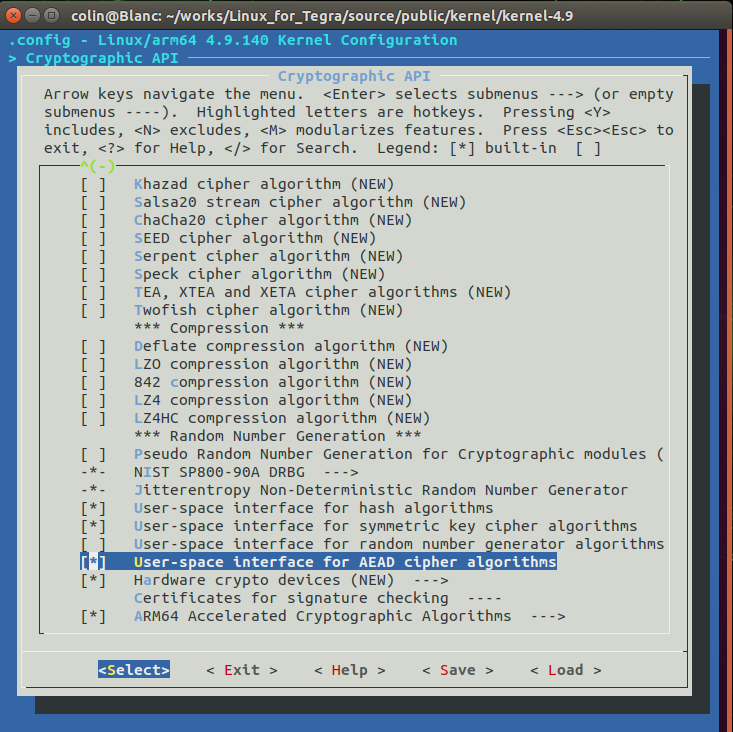
Task: Click Load to load a config
Action: click(x=566, y=670)
